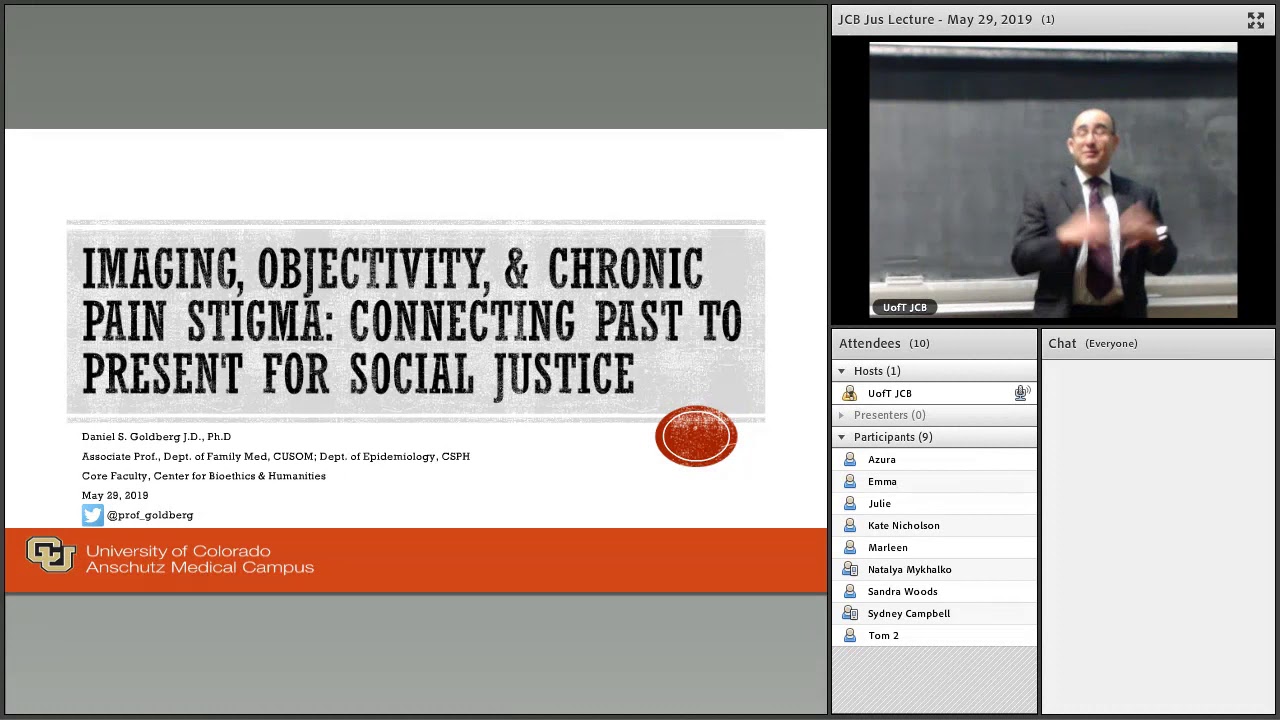
Task: Click Kate Nicholson's participant icon
Action: pyautogui.click(x=850, y=525)
